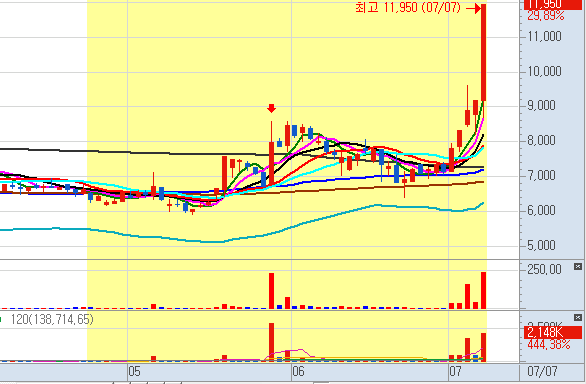The width and height of the screenshot is (586, 384).
Task: Click the 29,89% change rate text
Action: click(546, 15)
